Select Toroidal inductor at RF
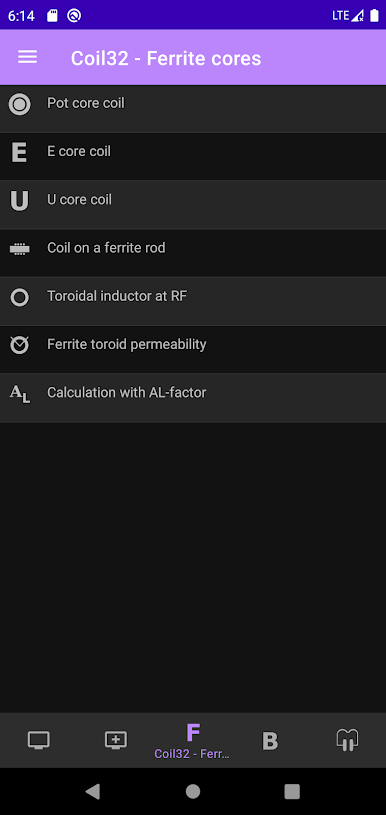This screenshot has width=386, height=815. 193,301
